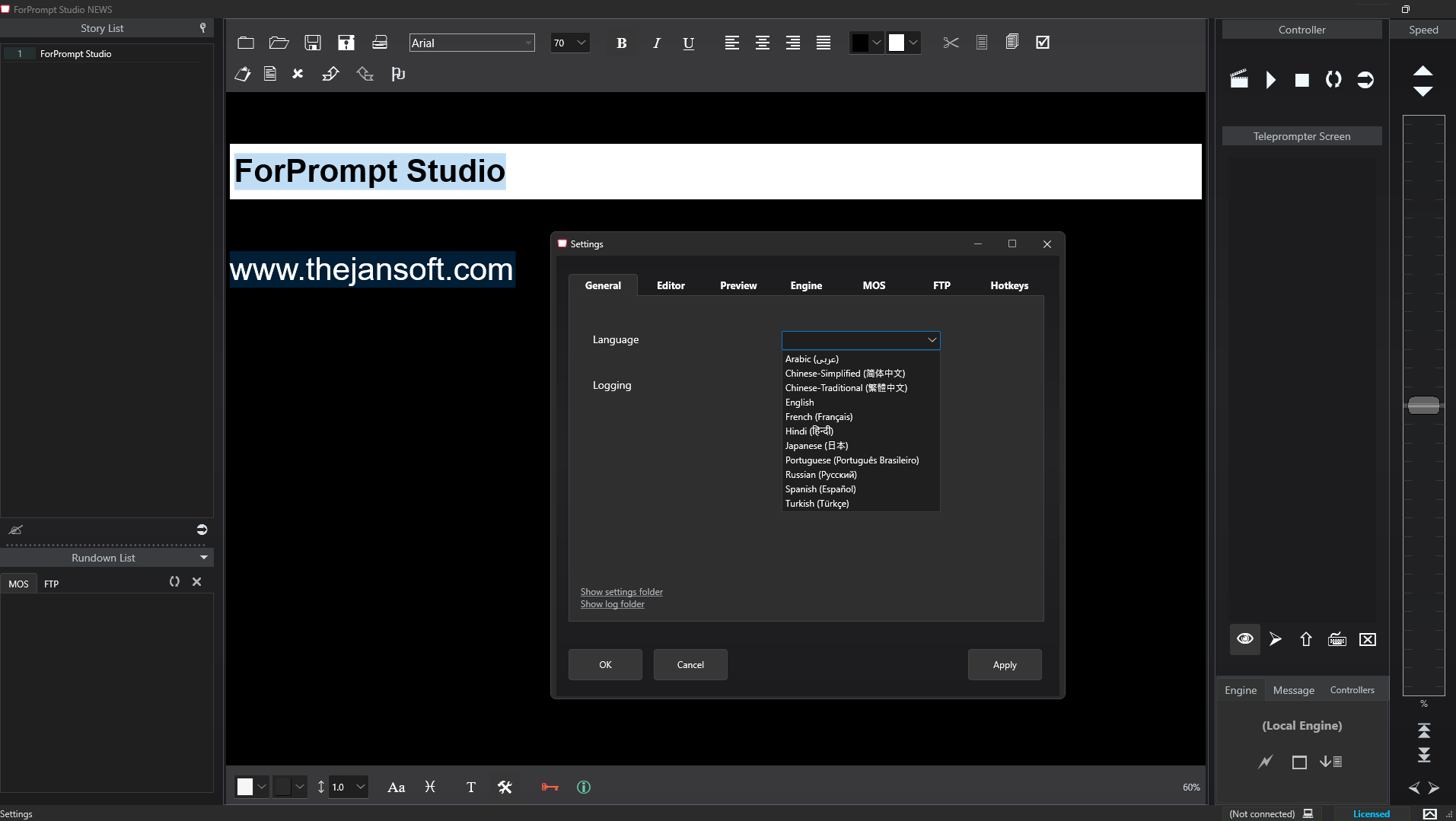
Task: Toggle bold formatting
Action: pos(622,43)
